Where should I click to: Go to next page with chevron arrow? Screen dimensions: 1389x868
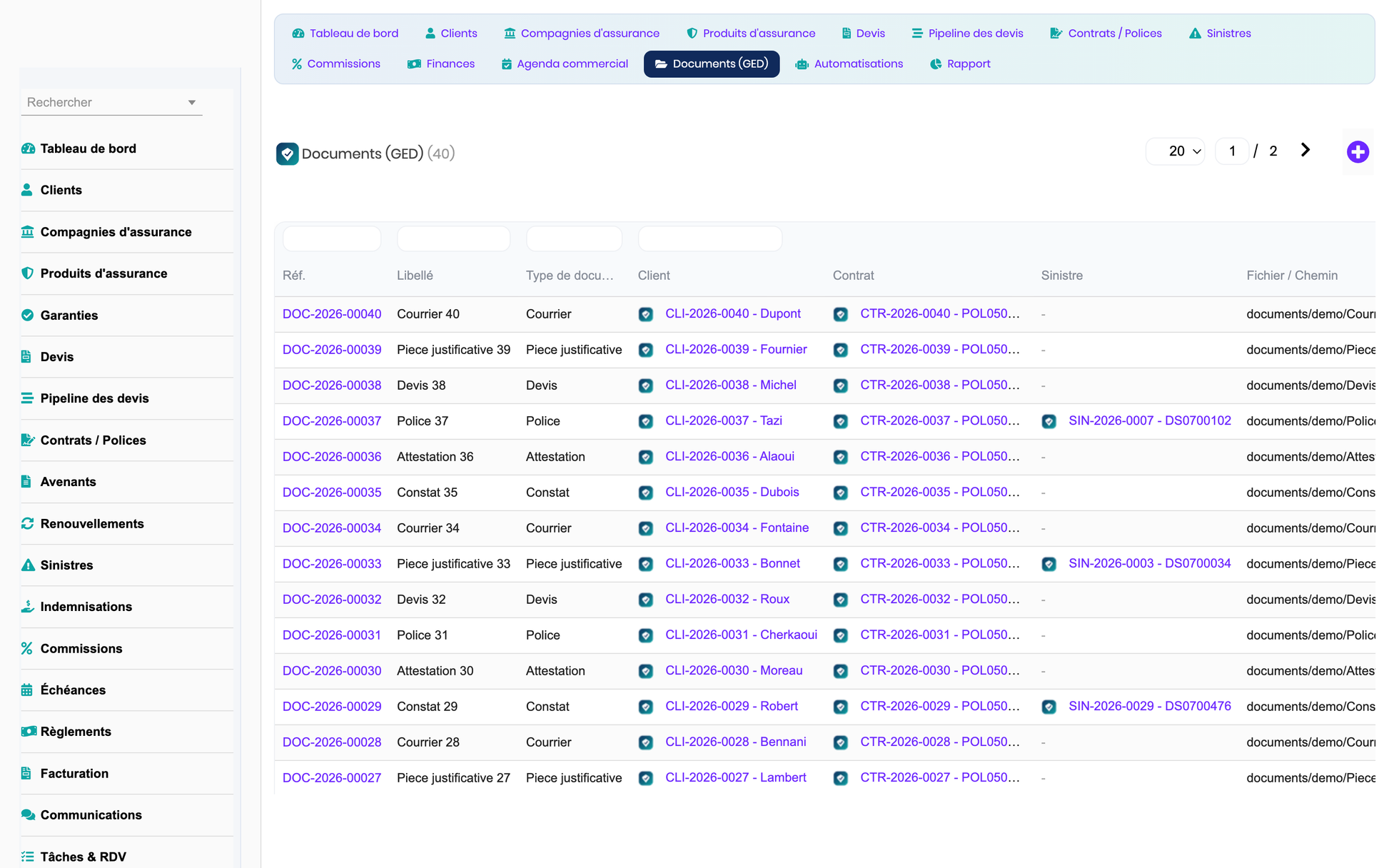point(1305,150)
